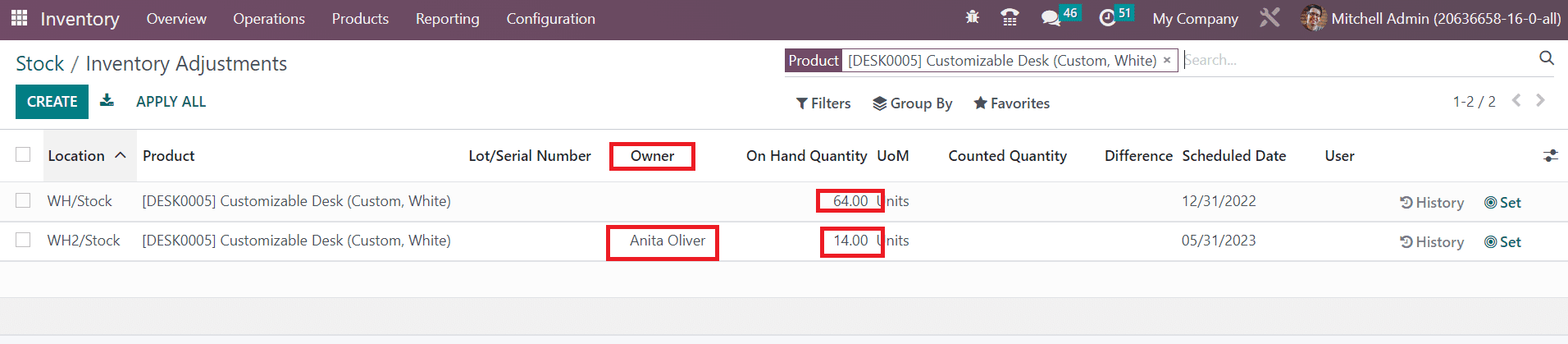Expand the Favorites dropdown
The image size is (1568, 344).
(x=1011, y=103)
